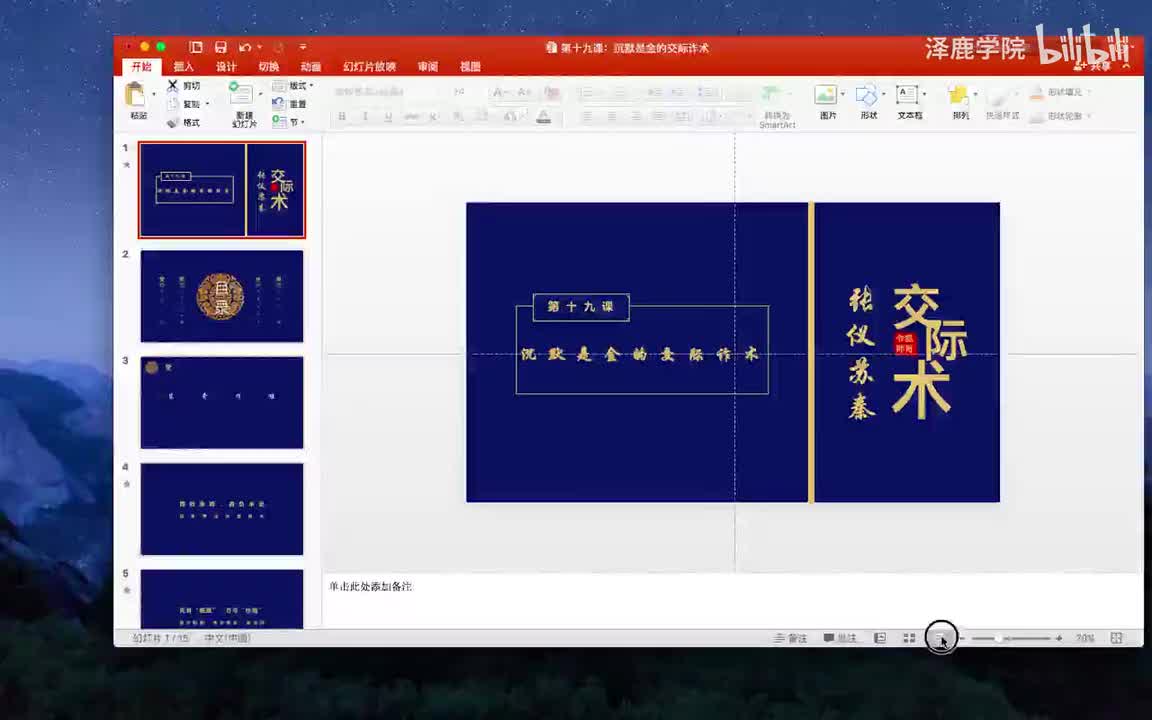Click the Paste clipboard icon
1152x720 pixels.
[x=136, y=96]
